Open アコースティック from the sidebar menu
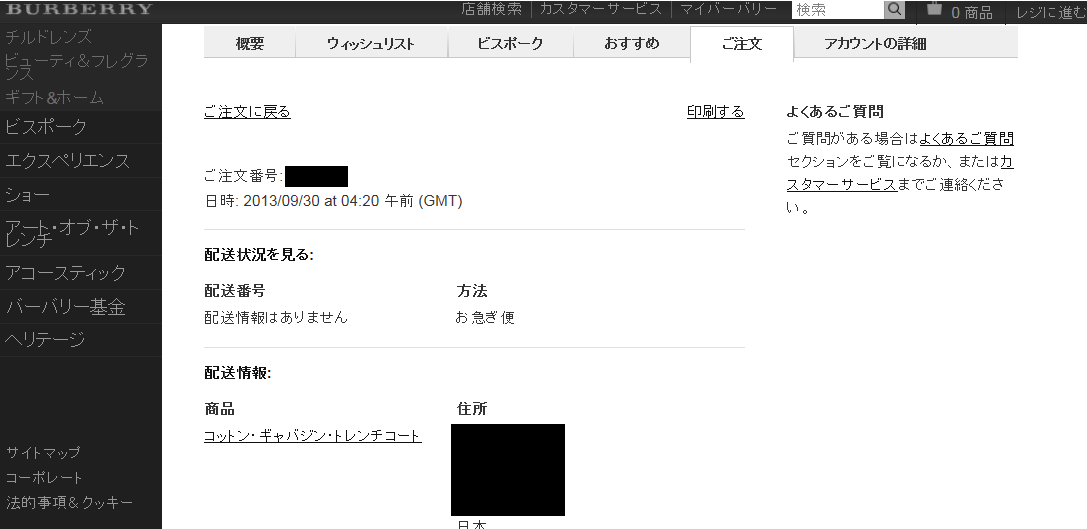 point(66,273)
